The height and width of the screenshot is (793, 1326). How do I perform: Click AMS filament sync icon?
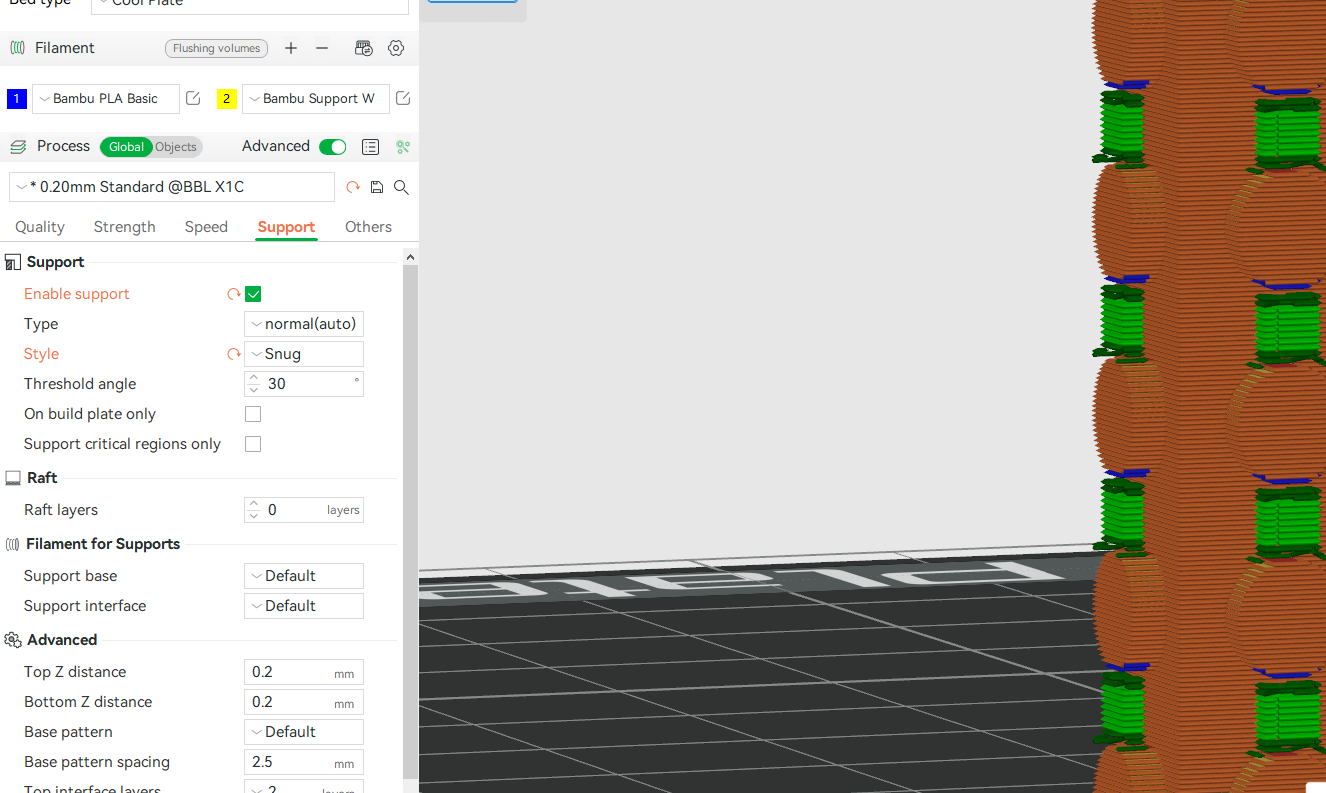click(364, 48)
